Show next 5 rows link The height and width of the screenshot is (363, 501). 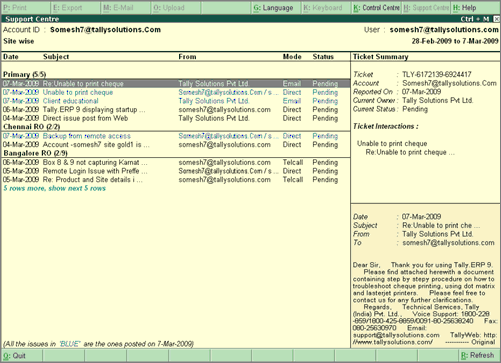click(54, 188)
